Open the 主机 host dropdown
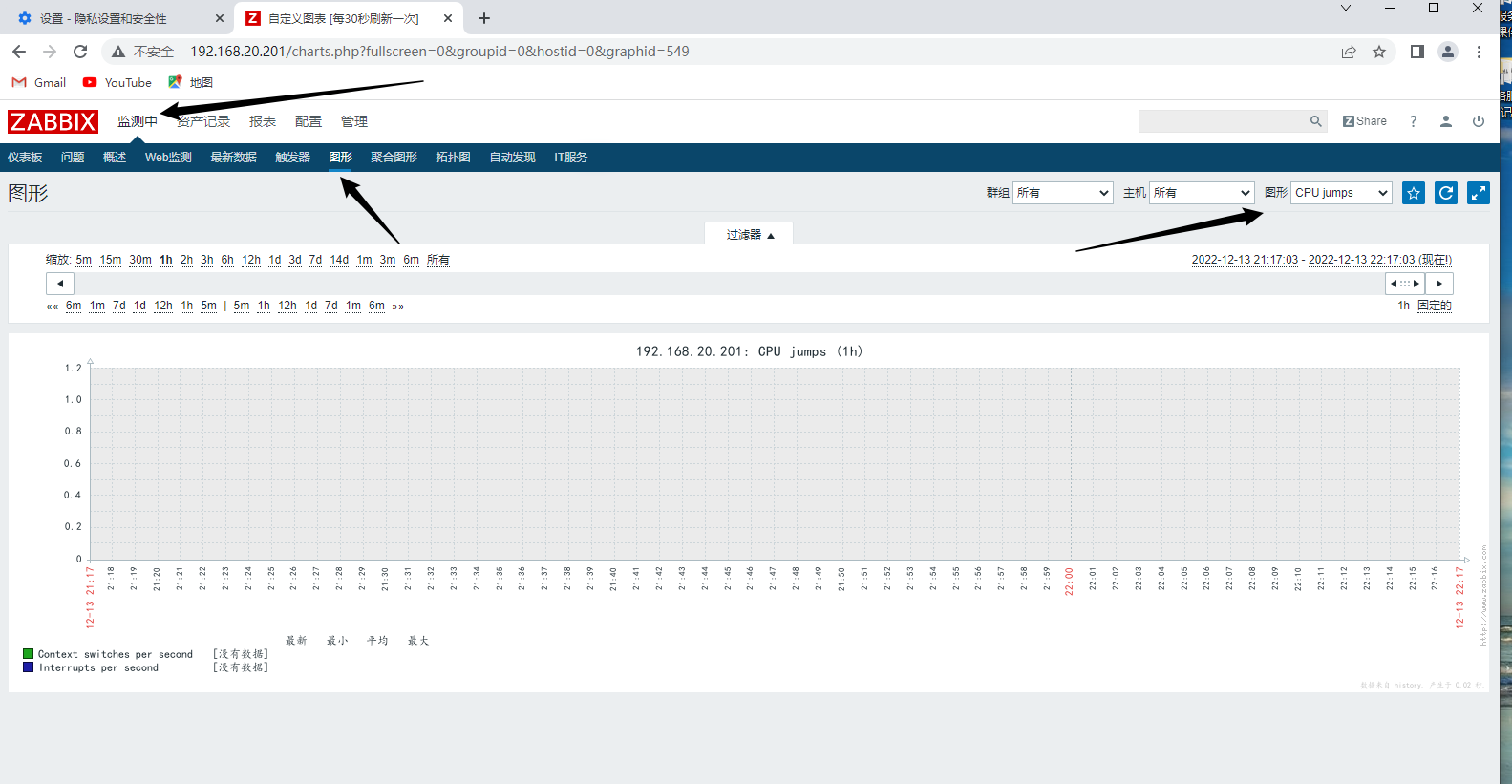1512x784 pixels. coord(1201,193)
